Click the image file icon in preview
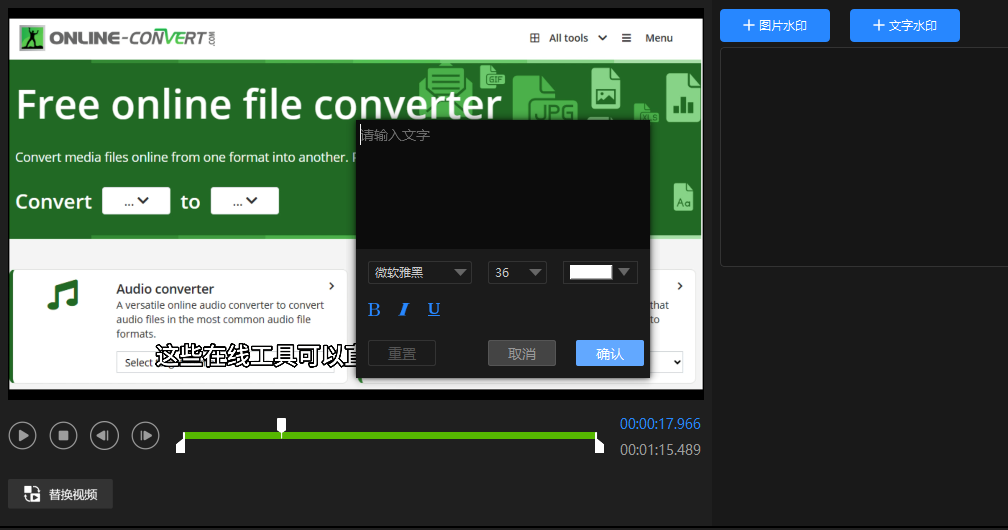The height and width of the screenshot is (530, 1008). [606, 89]
